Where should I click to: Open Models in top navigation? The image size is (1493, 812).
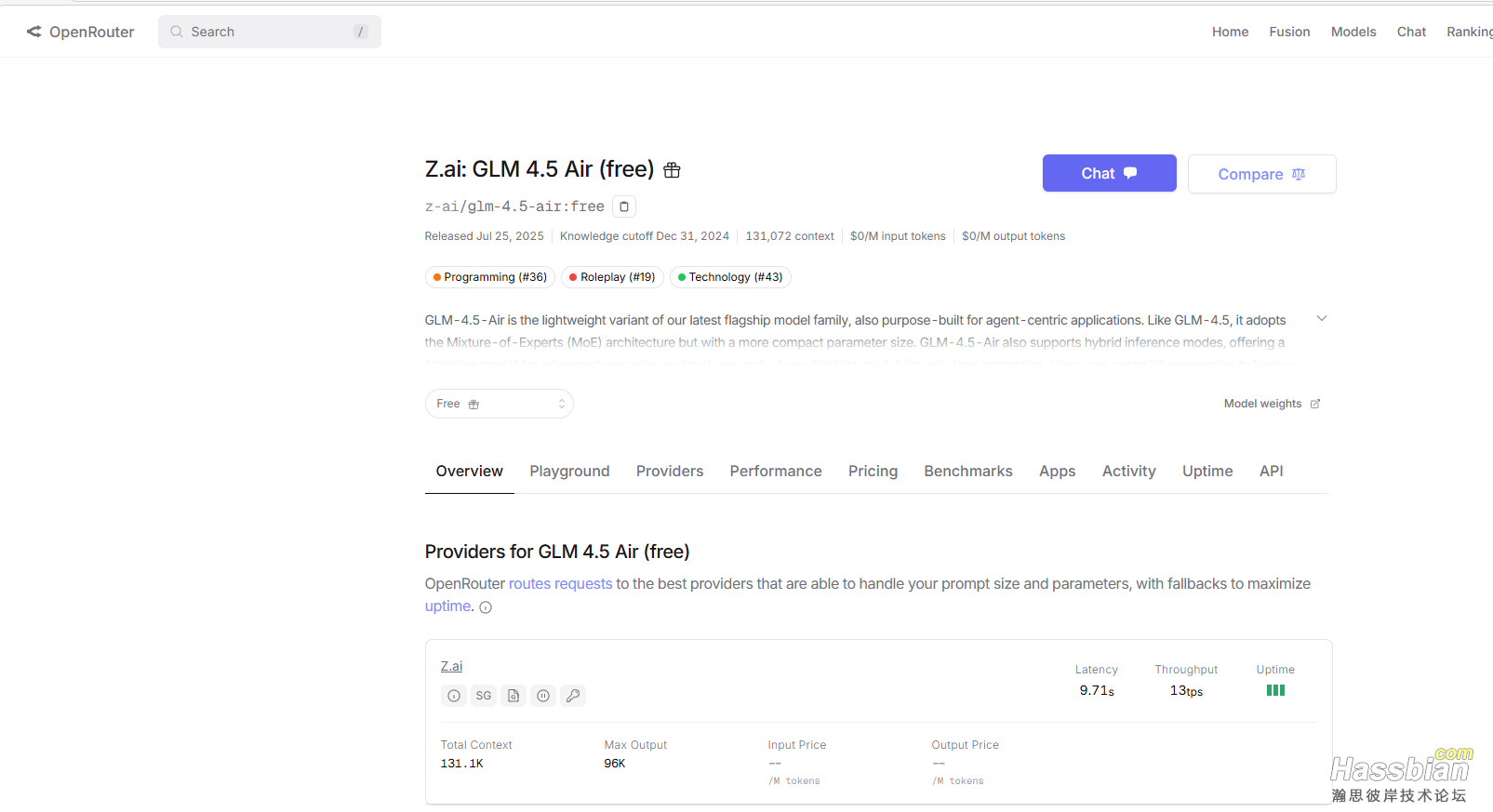pyautogui.click(x=1353, y=32)
